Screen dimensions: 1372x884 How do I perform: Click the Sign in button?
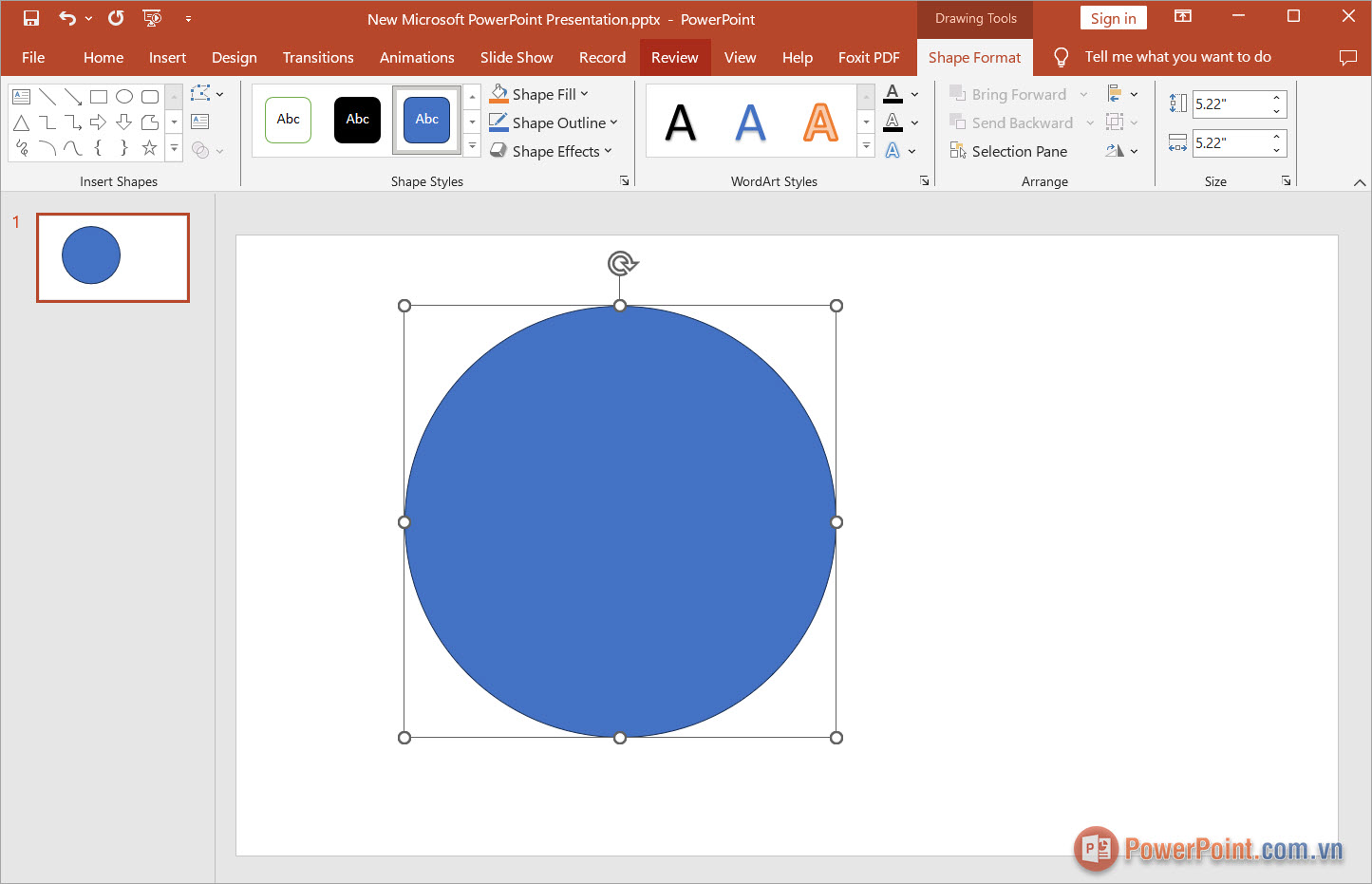click(x=1113, y=18)
